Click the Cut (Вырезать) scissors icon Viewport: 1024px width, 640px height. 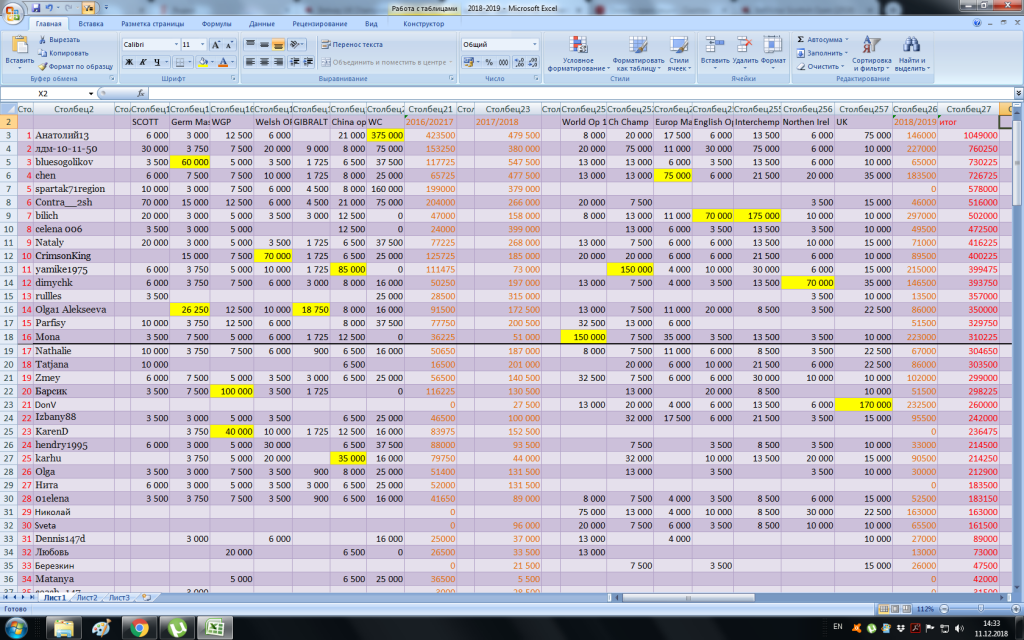pos(42,39)
